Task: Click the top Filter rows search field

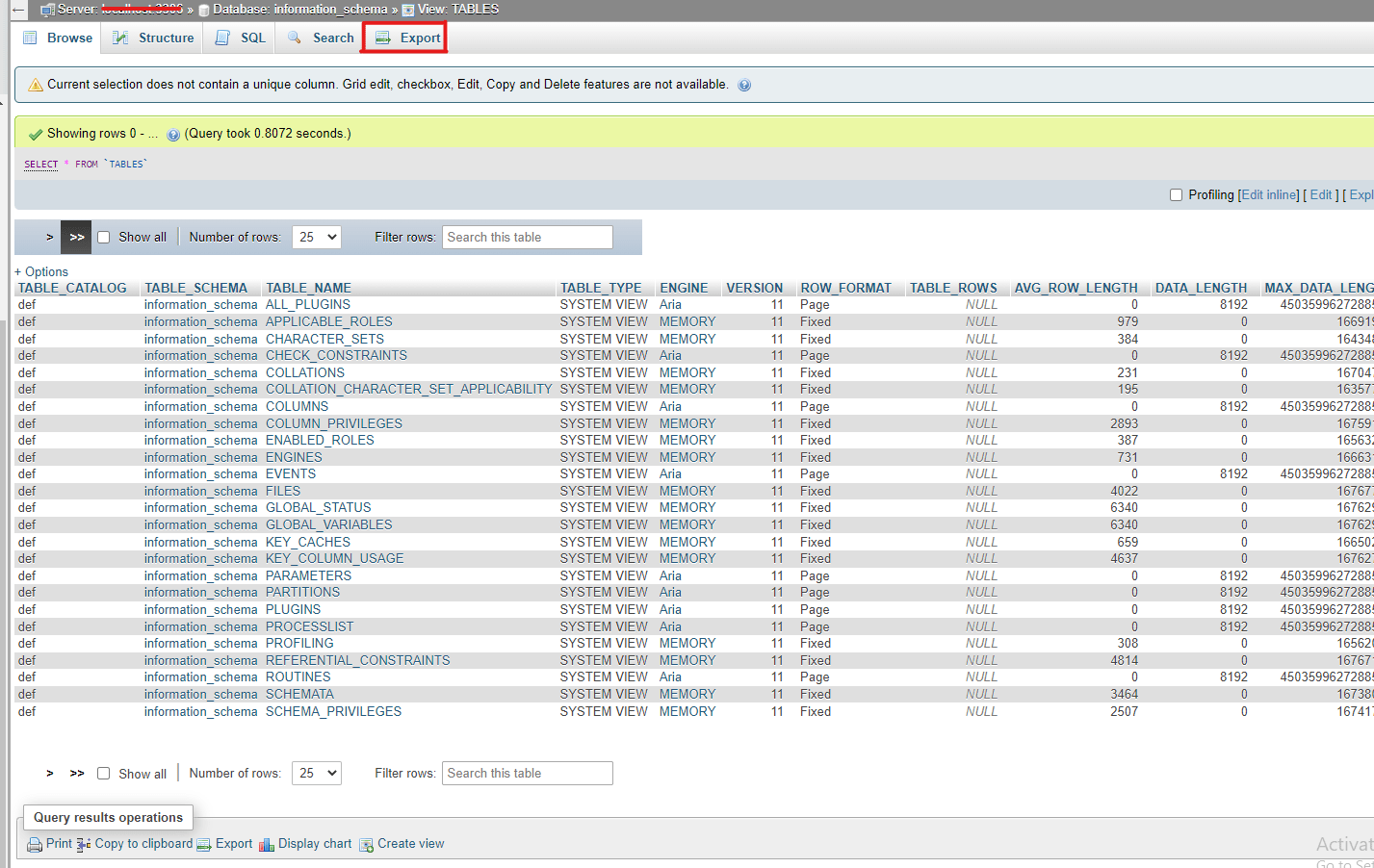Action: coord(527,237)
